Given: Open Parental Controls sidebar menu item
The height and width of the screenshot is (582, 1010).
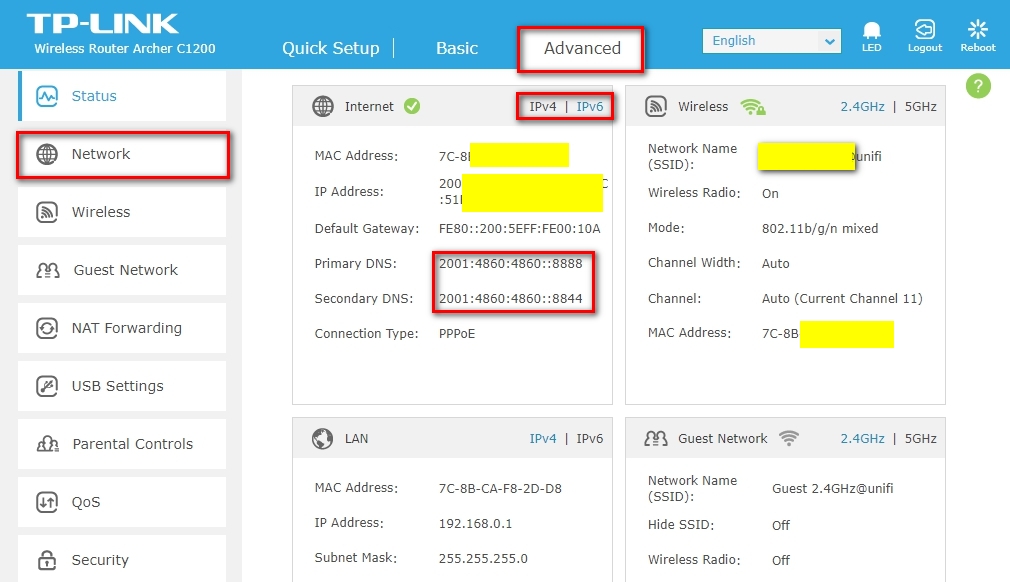Looking at the screenshot, I should point(122,444).
